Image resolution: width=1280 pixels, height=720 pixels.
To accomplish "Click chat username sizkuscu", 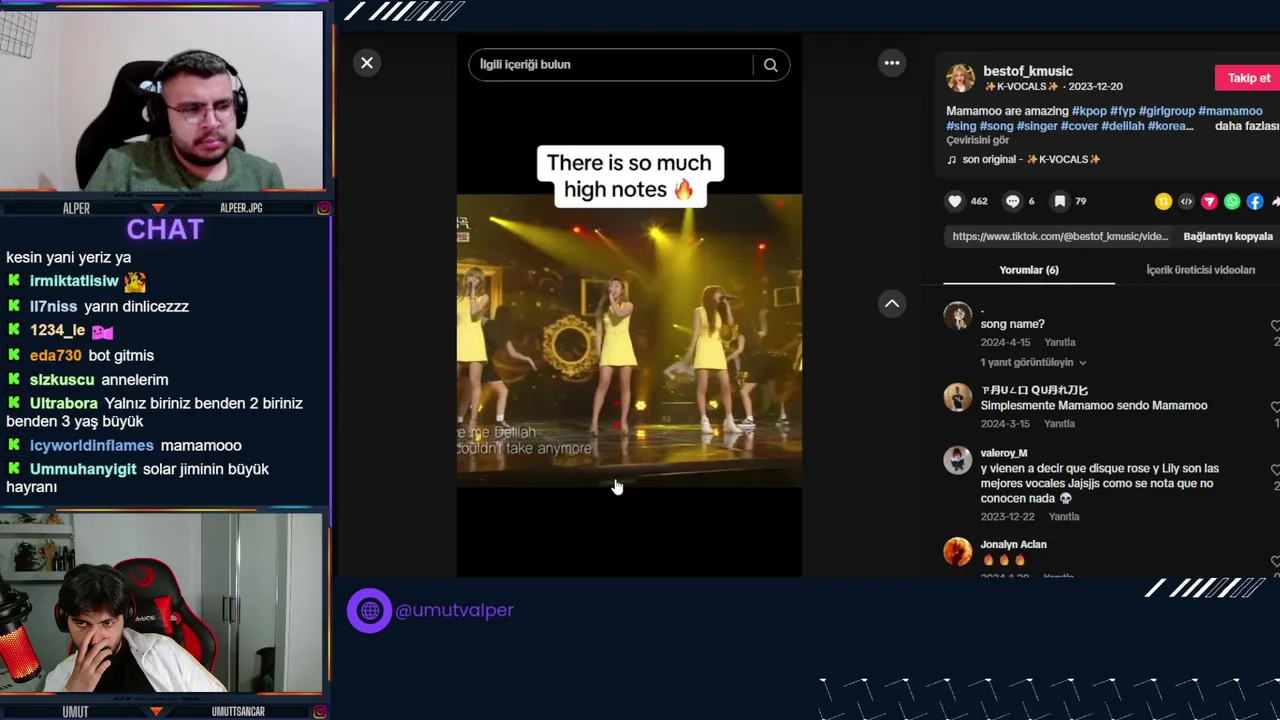I will 62,380.
